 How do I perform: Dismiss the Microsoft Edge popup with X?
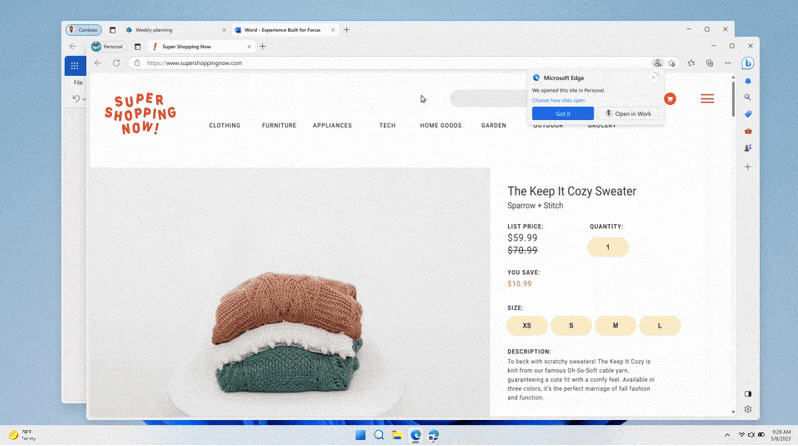point(654,76)
